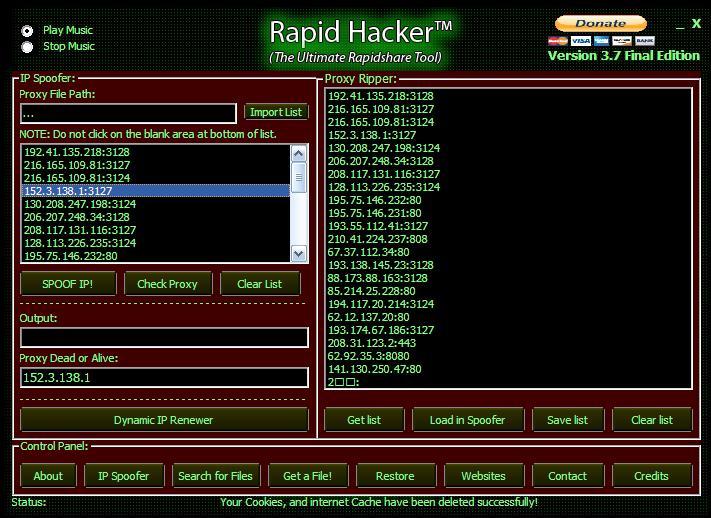The image size is (711, 518).
Task: Click 193.174.67.186:3127 in the Proxy Ripper list
Action: [380, 330]
